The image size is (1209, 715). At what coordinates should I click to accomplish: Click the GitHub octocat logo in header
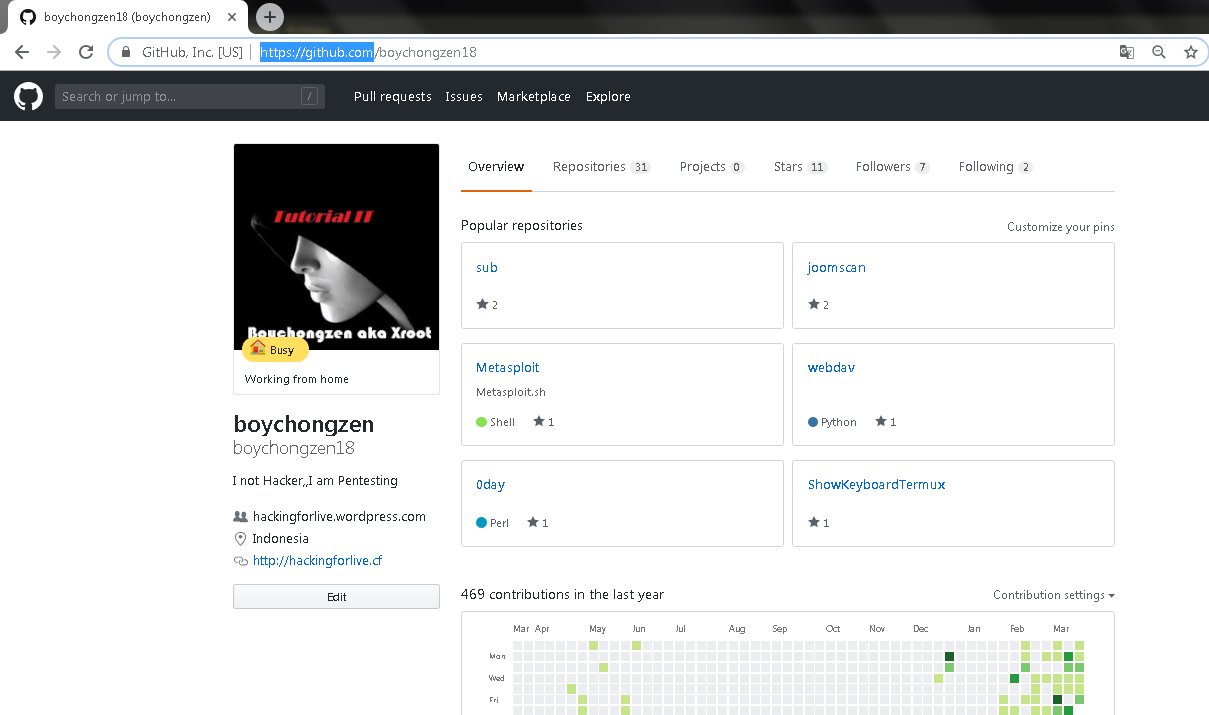(x=28, y=97)
